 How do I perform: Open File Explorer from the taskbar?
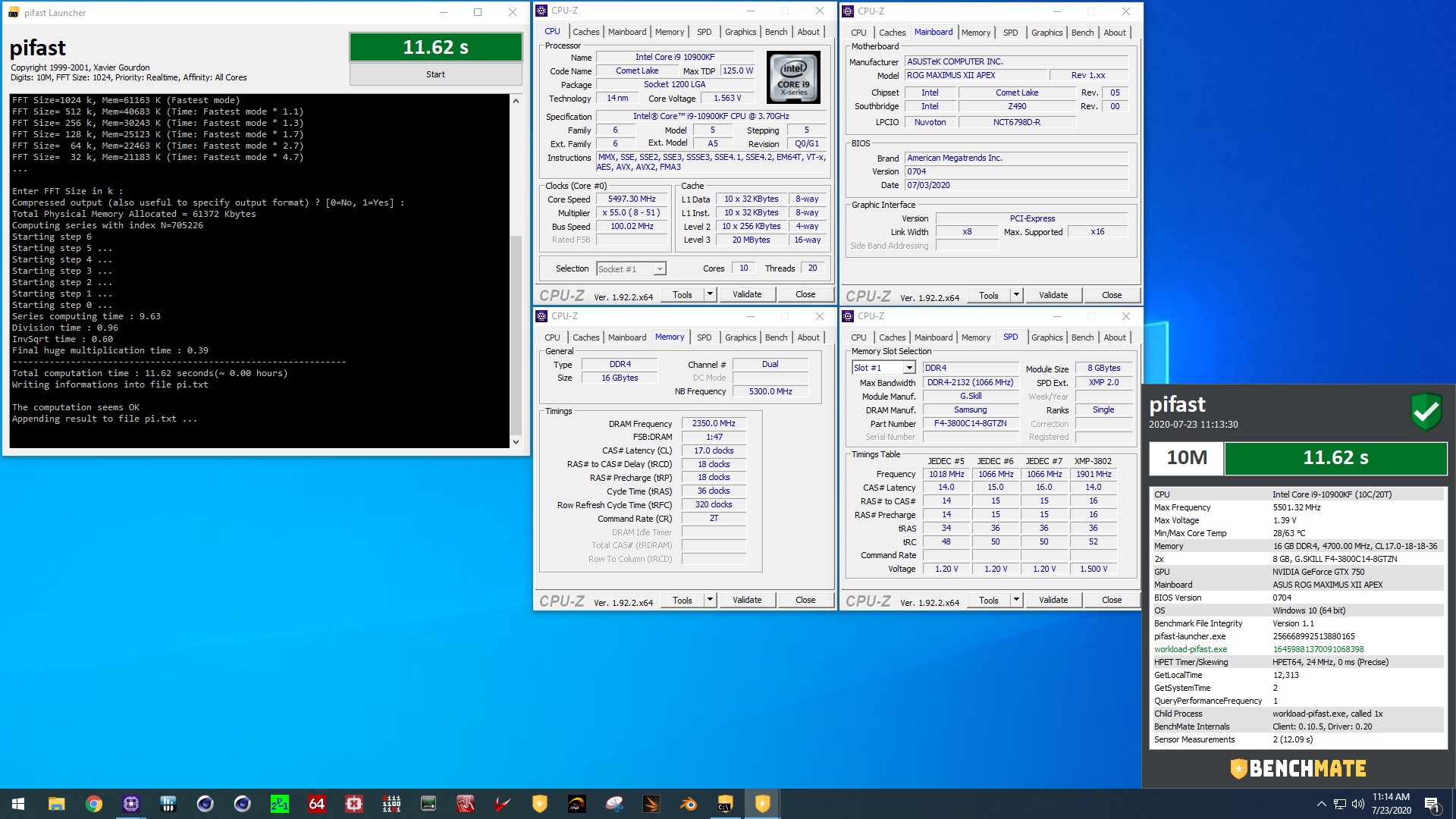pyautogui.click(x=56, y=804)
